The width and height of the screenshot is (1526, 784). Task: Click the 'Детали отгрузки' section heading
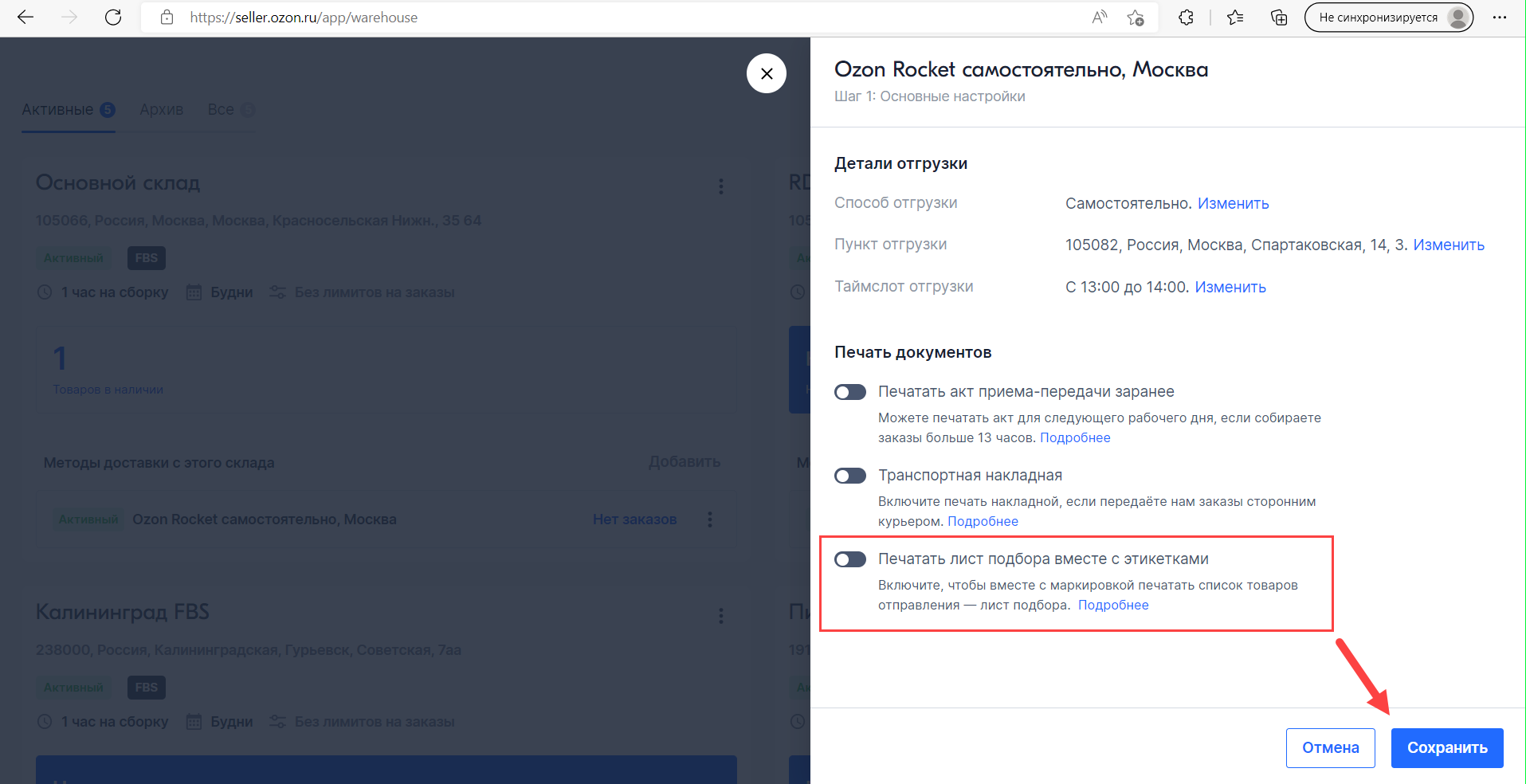901,163
